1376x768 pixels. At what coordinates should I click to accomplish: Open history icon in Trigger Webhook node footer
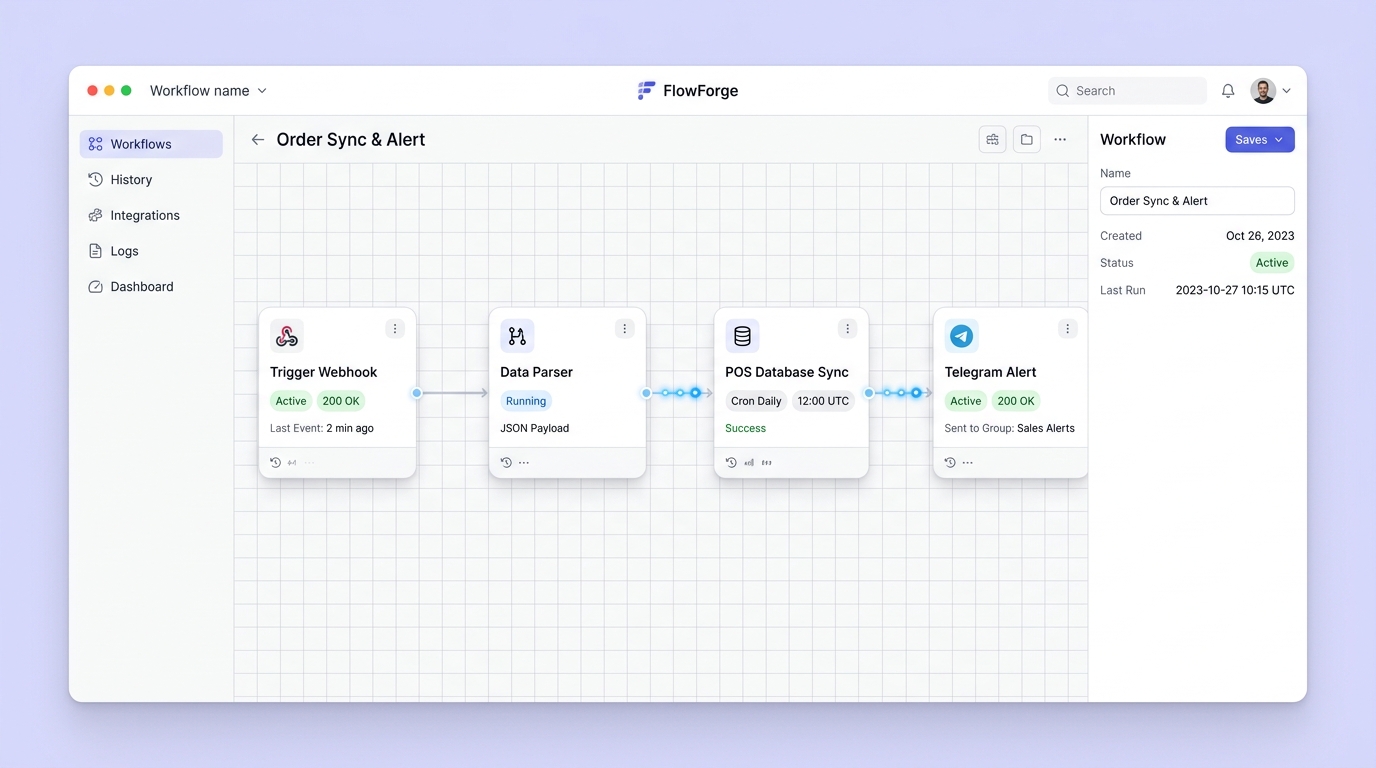point(276,463)
